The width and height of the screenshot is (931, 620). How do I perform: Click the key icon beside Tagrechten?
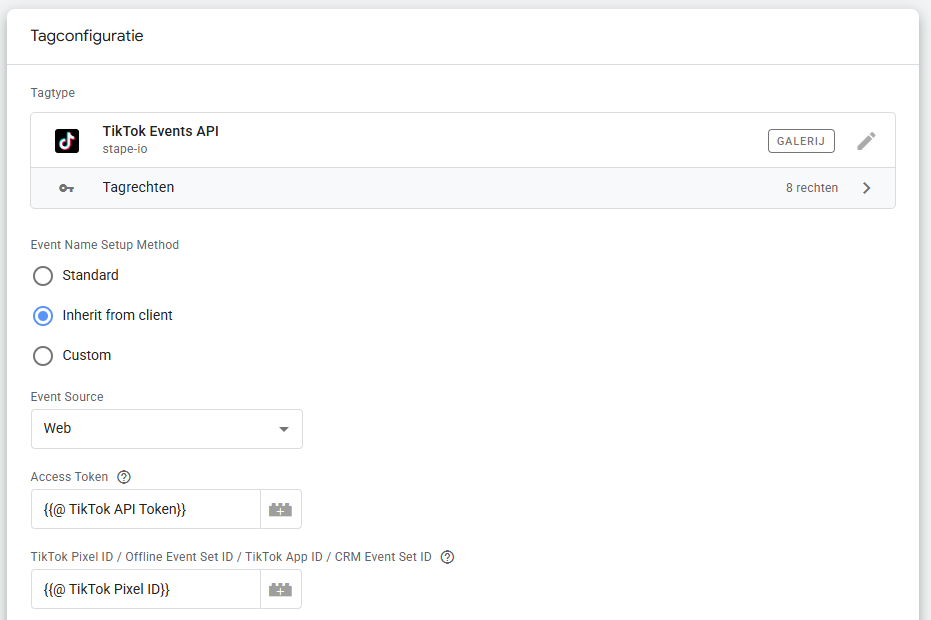coord(67,188)
